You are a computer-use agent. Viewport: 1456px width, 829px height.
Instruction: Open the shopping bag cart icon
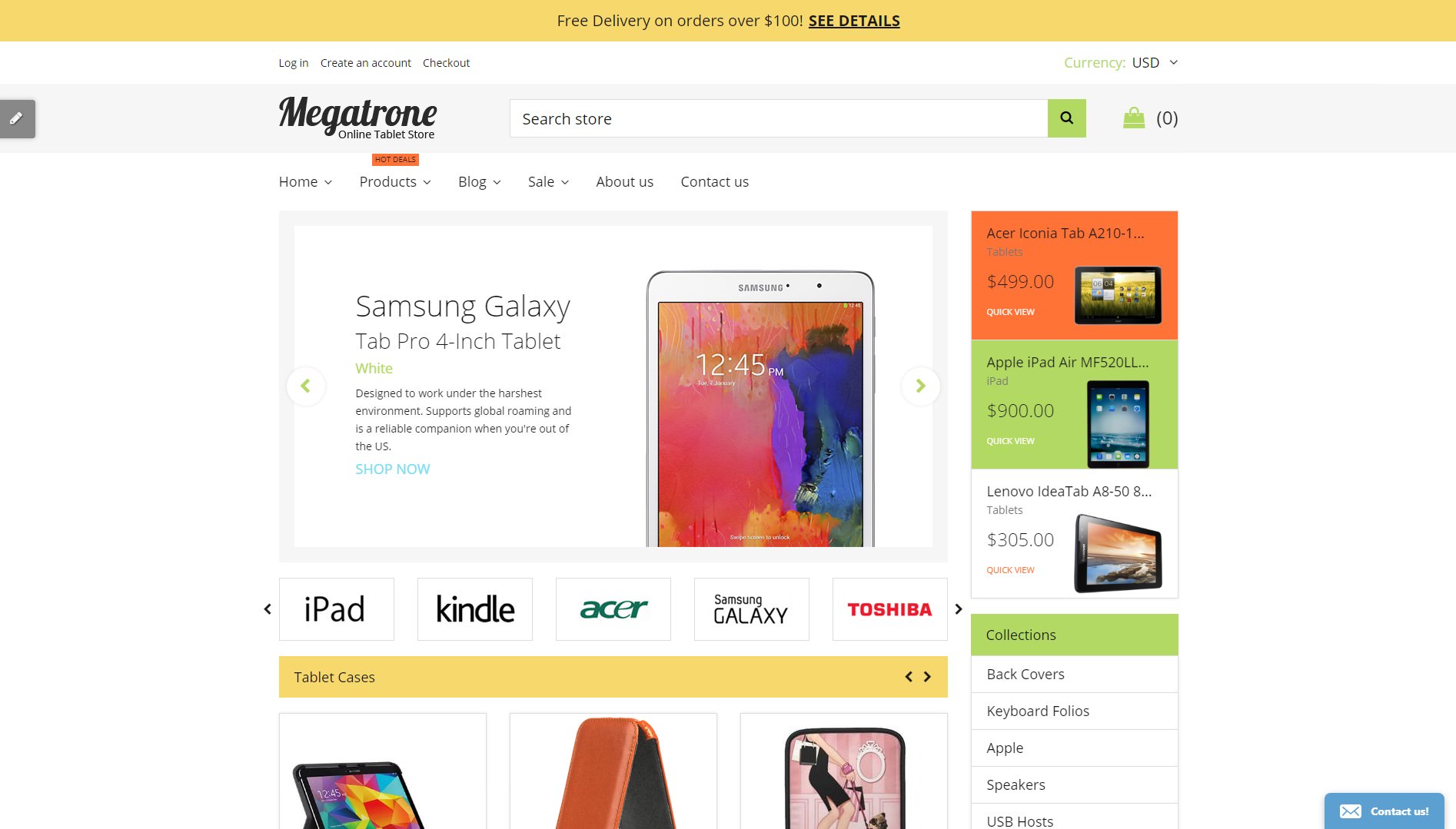click(x=1134, y=118)
